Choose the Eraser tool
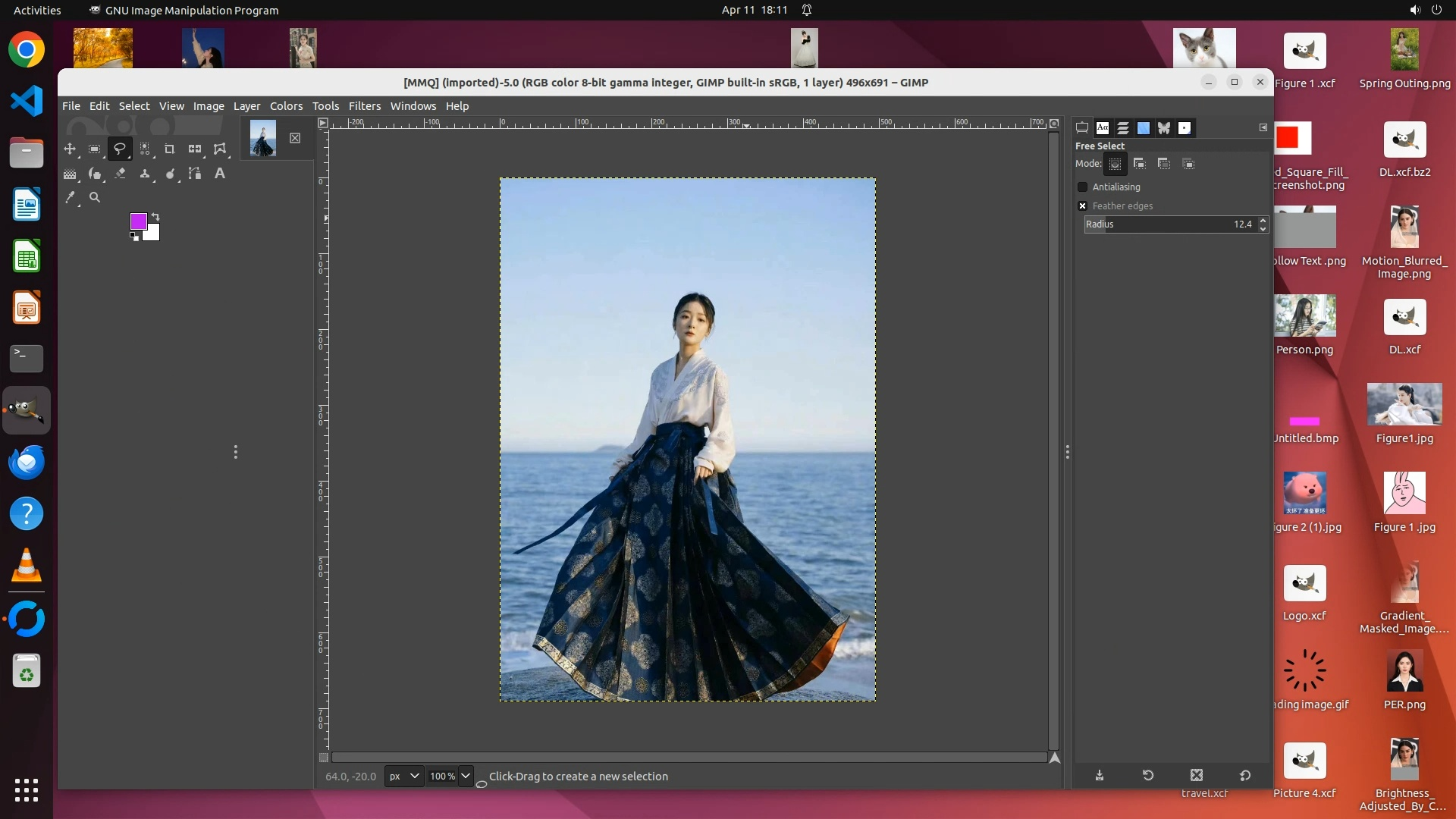The image size is (1456, 819). (x=120, y=174)
